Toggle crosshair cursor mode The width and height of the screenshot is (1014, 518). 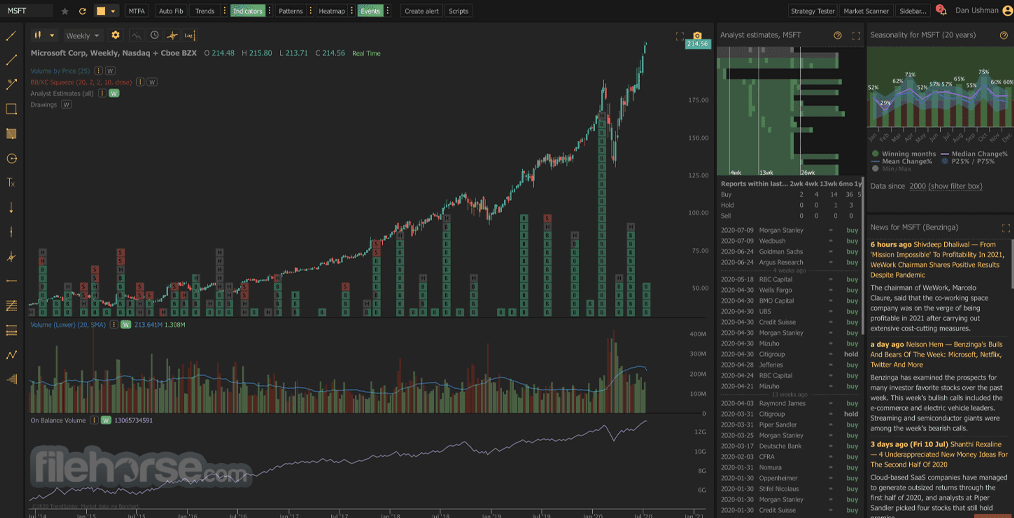(x=172, y=36)
